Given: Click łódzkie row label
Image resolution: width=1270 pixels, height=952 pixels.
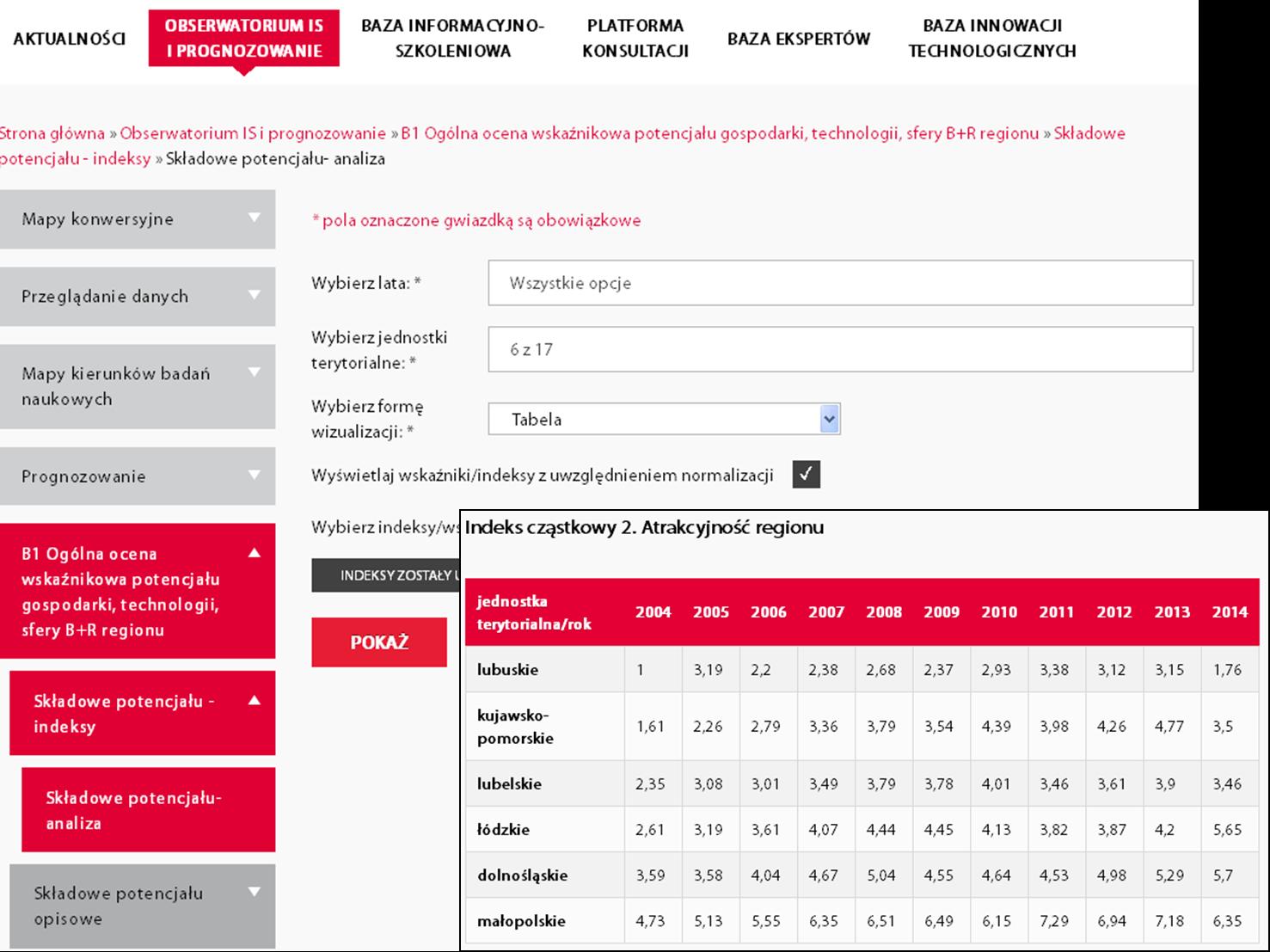Looking at the screenshot, I should pos(504,830).
